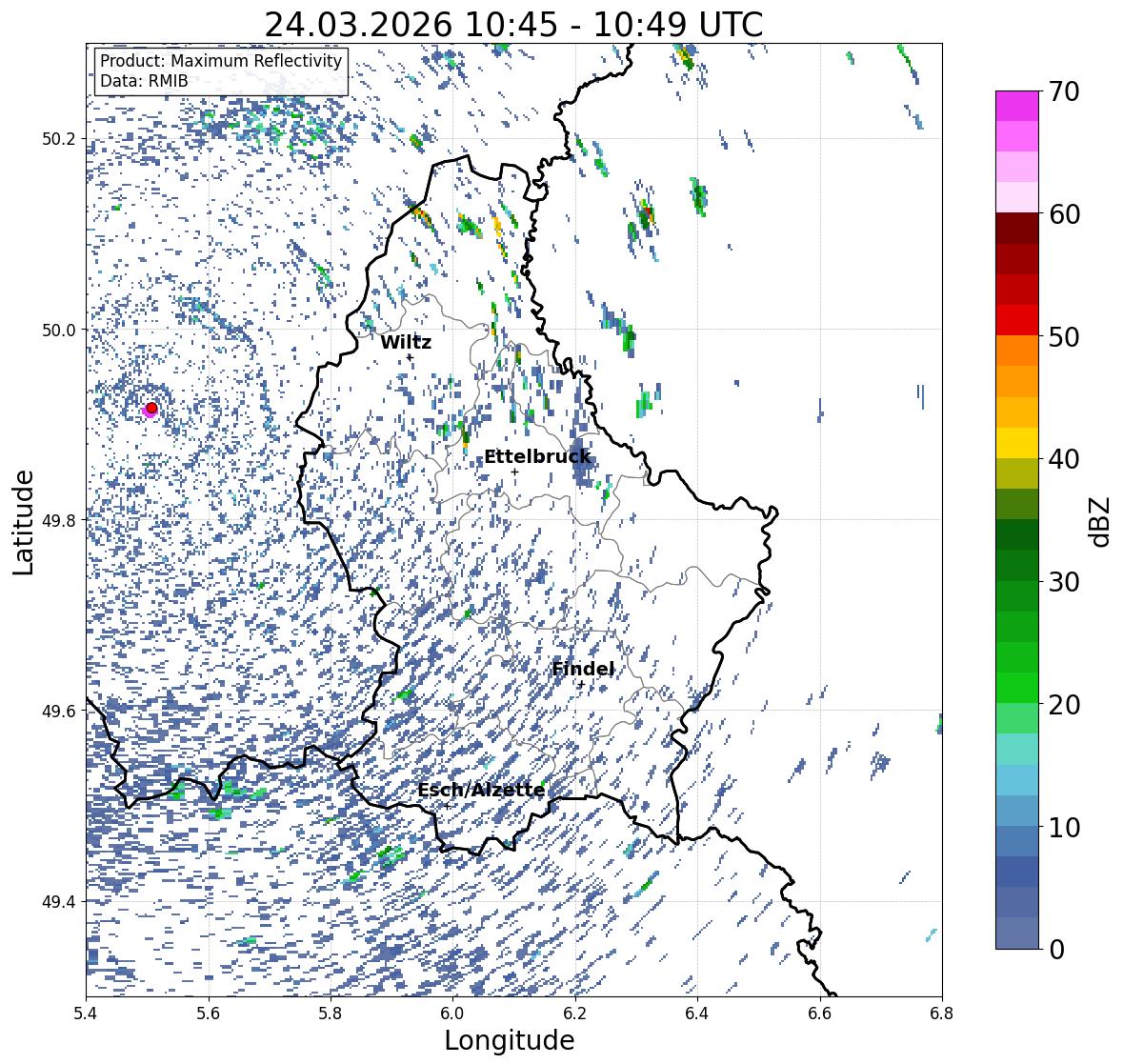Click the longitude tick label 6.4
Image resolution: width=1123 pixels, height=1064 pixels.
tap(697, 1013)
